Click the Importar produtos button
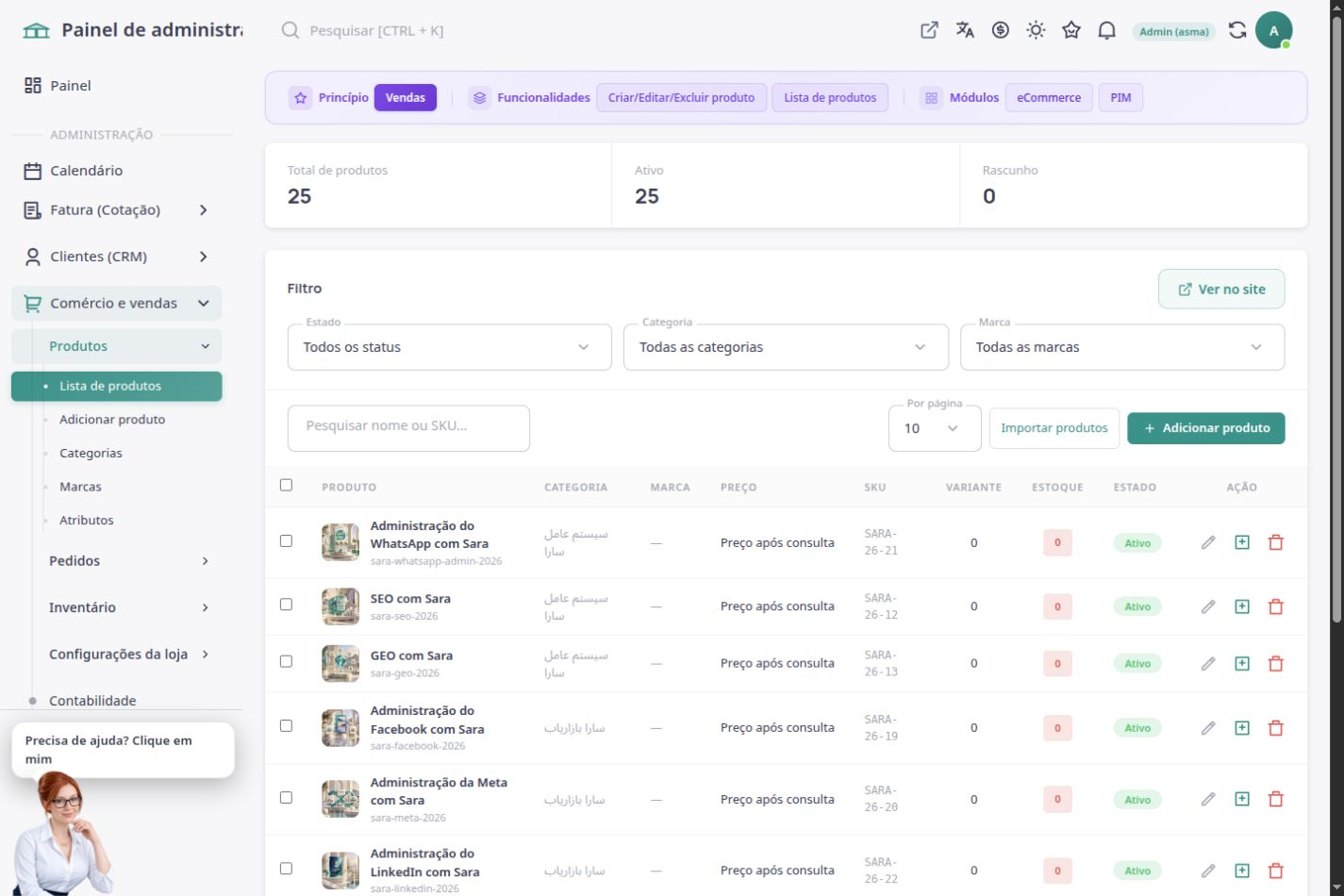This screenshot has width=1344, height=896. click(1054, 428)
